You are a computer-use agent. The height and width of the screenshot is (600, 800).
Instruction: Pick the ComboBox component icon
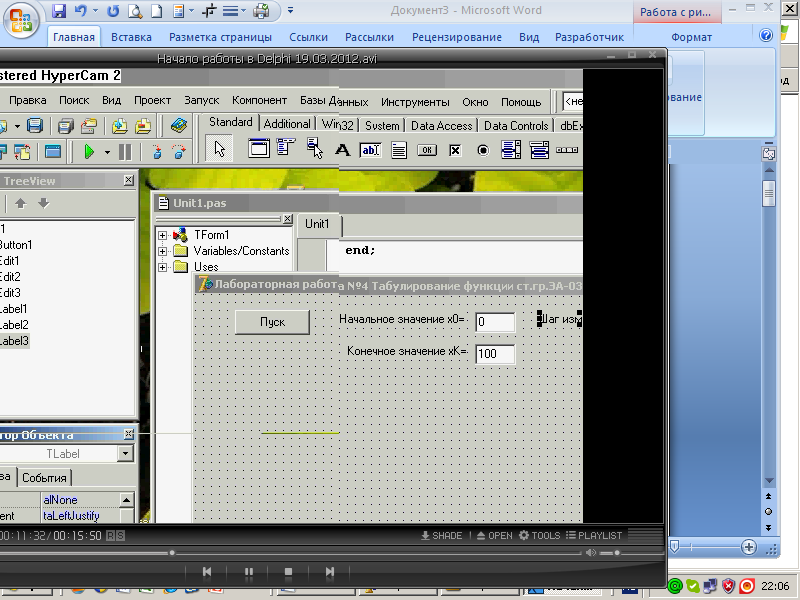(539, 150)
